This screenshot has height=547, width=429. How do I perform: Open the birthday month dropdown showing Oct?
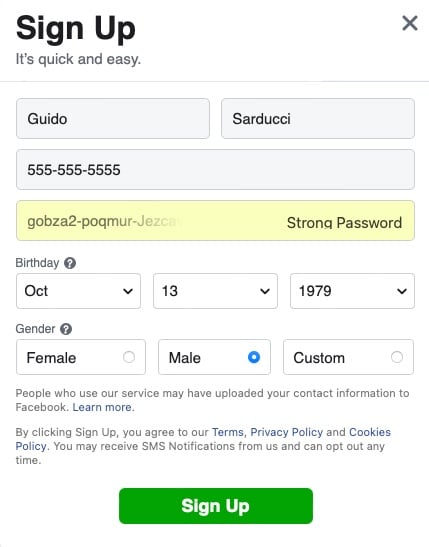click(x=78, y=291)
